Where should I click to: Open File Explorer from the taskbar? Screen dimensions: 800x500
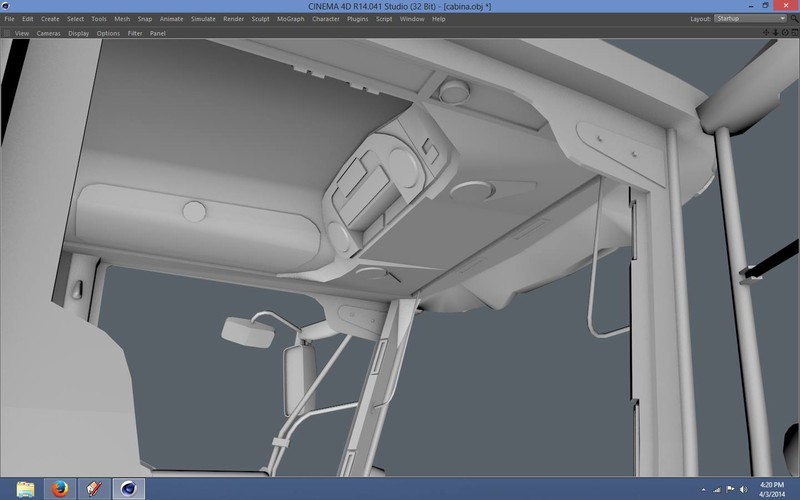coord(25,489)
